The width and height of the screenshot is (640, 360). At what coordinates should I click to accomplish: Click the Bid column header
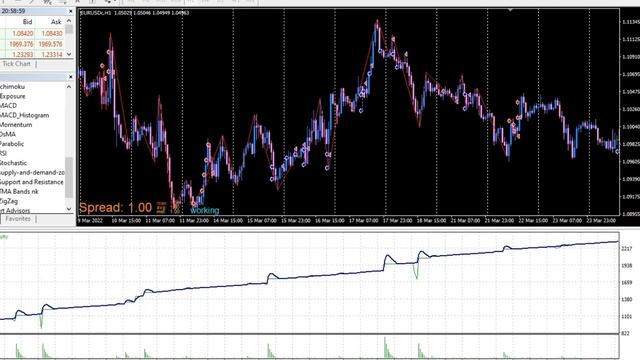[27, 22]
